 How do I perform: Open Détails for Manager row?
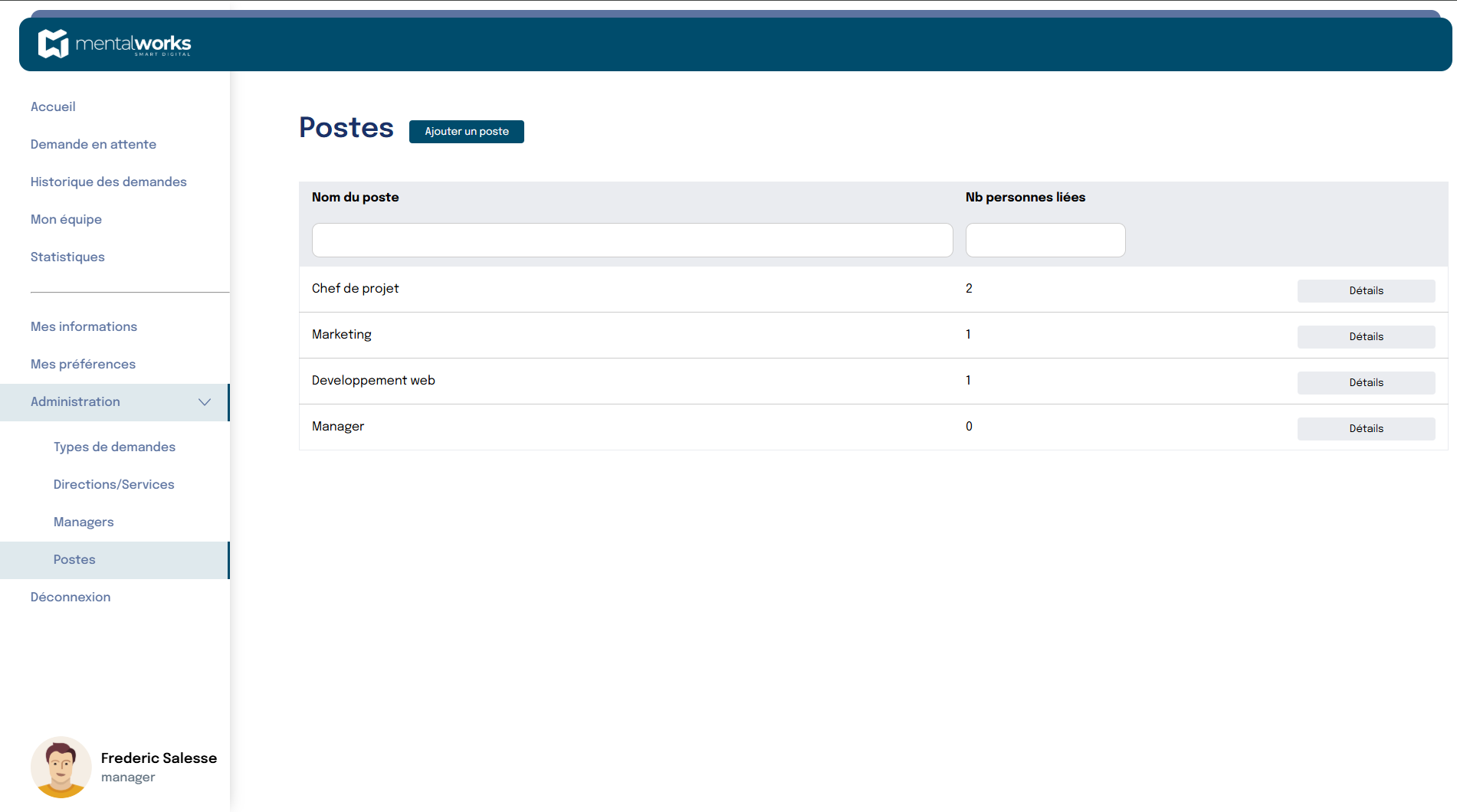pos(1365,429)
